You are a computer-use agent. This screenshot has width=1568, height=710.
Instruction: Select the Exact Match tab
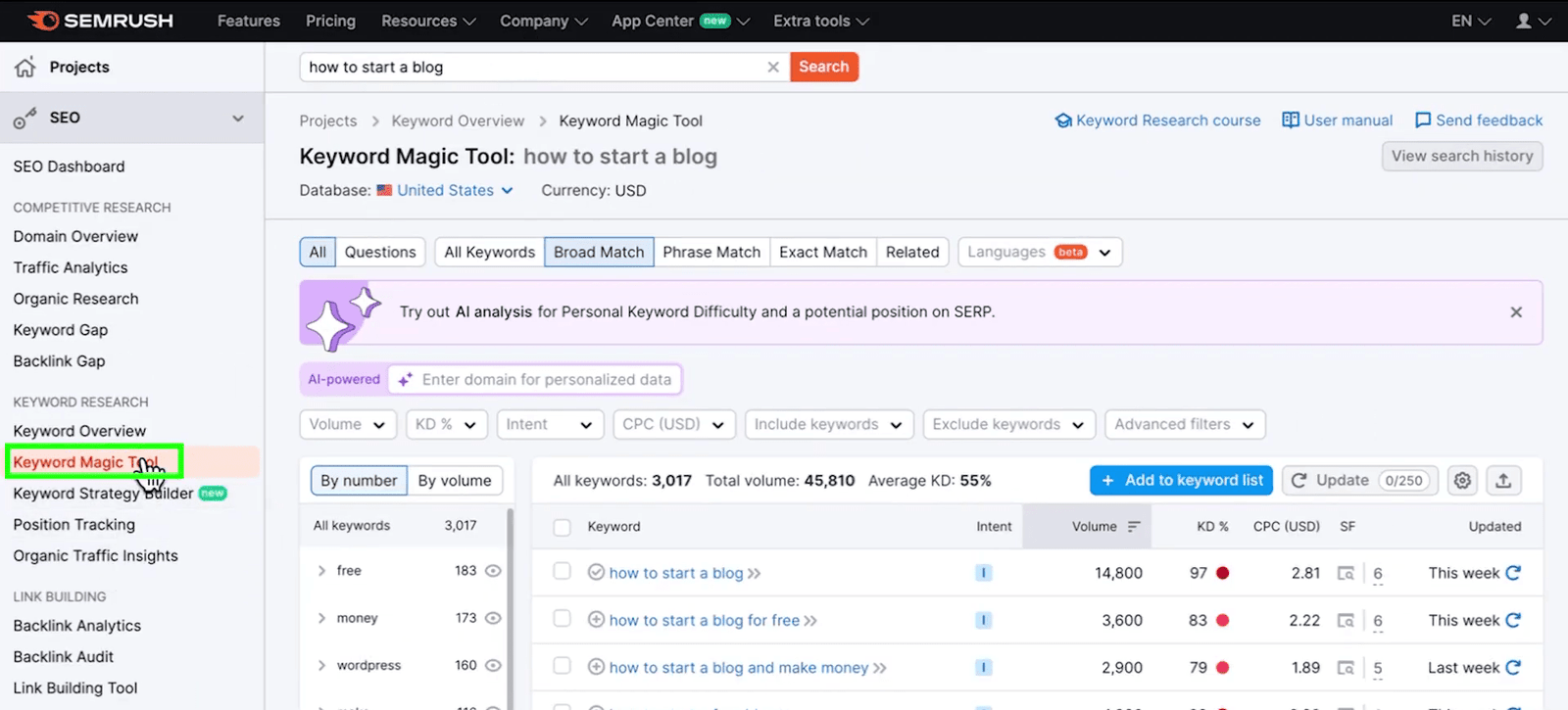pos(823,252)
